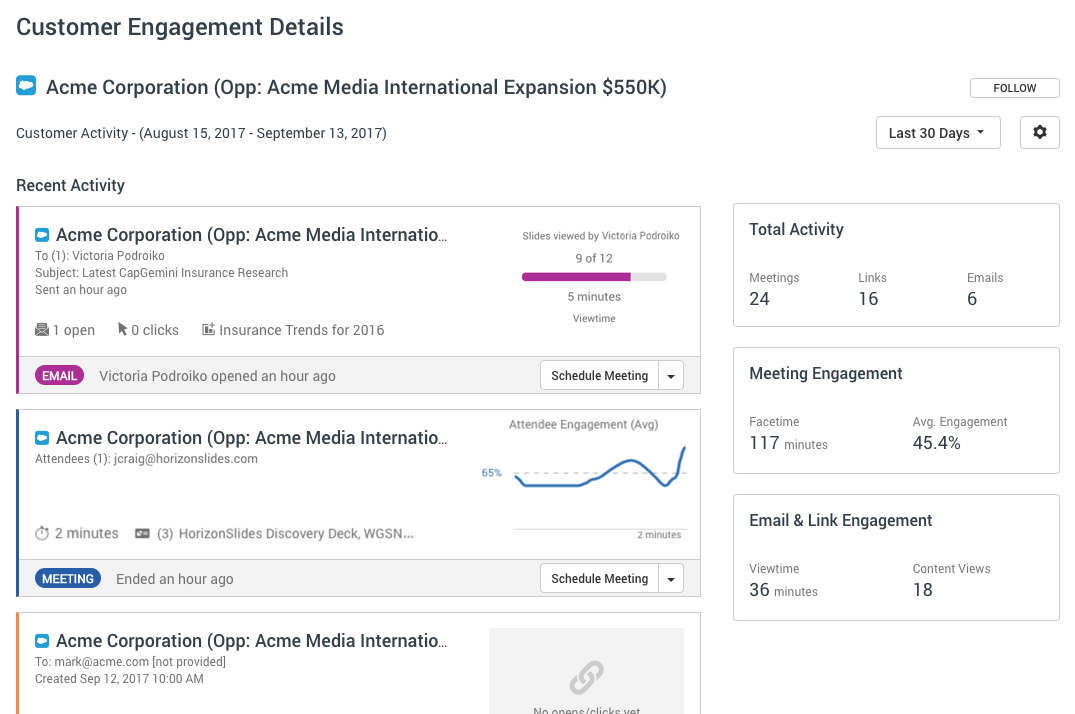Click the '9 of 12' slides count
The image size is (1075, 714).
click(x=594, y=258)
